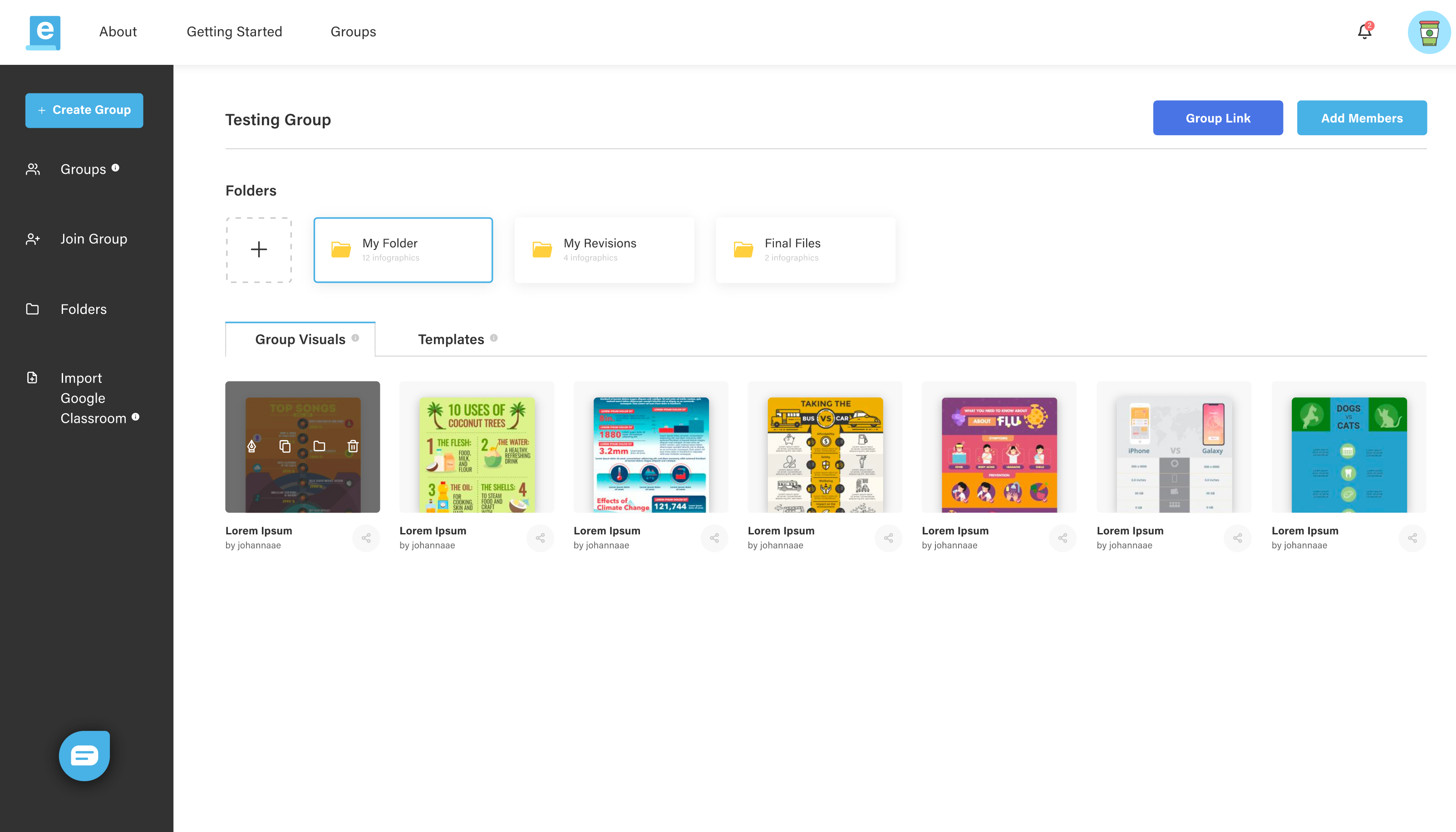The image size is (1456, 832).
Task: Open Folders from the sidebar
Action: [84, 309]
